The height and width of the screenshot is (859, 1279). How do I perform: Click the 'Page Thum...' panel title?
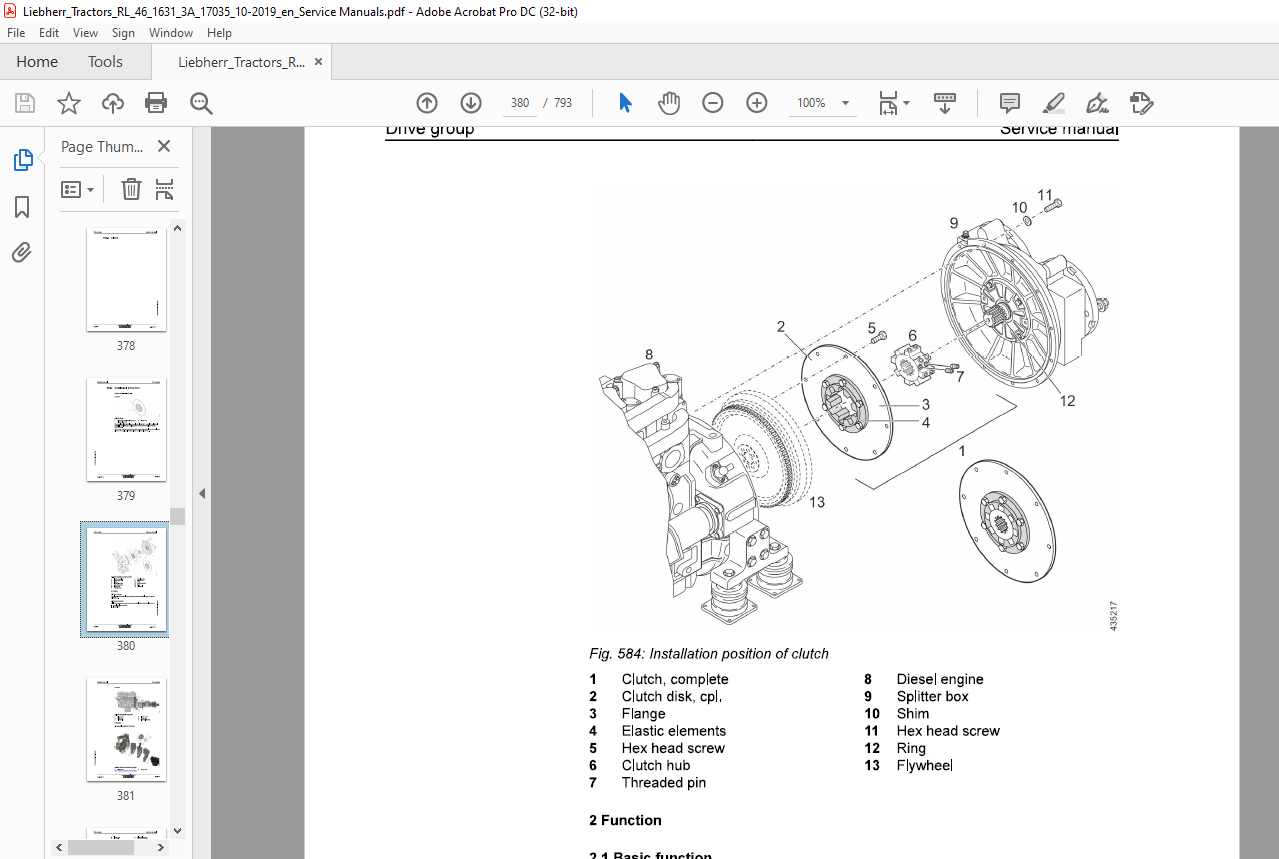click(102, 146)
